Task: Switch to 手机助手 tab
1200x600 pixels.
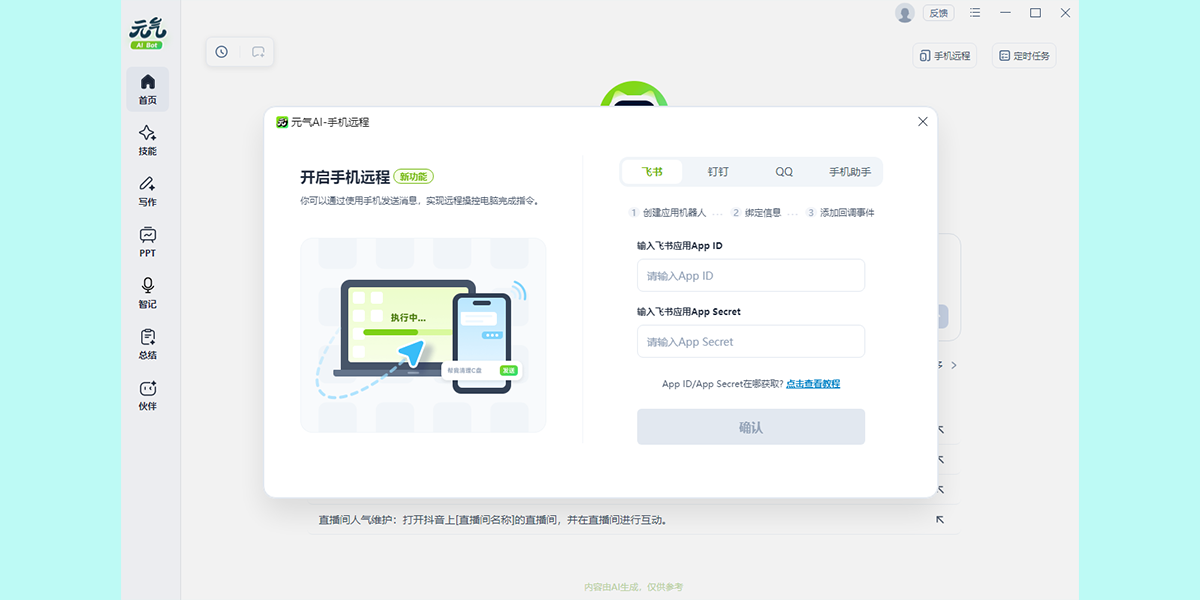Action: (850, 172)
